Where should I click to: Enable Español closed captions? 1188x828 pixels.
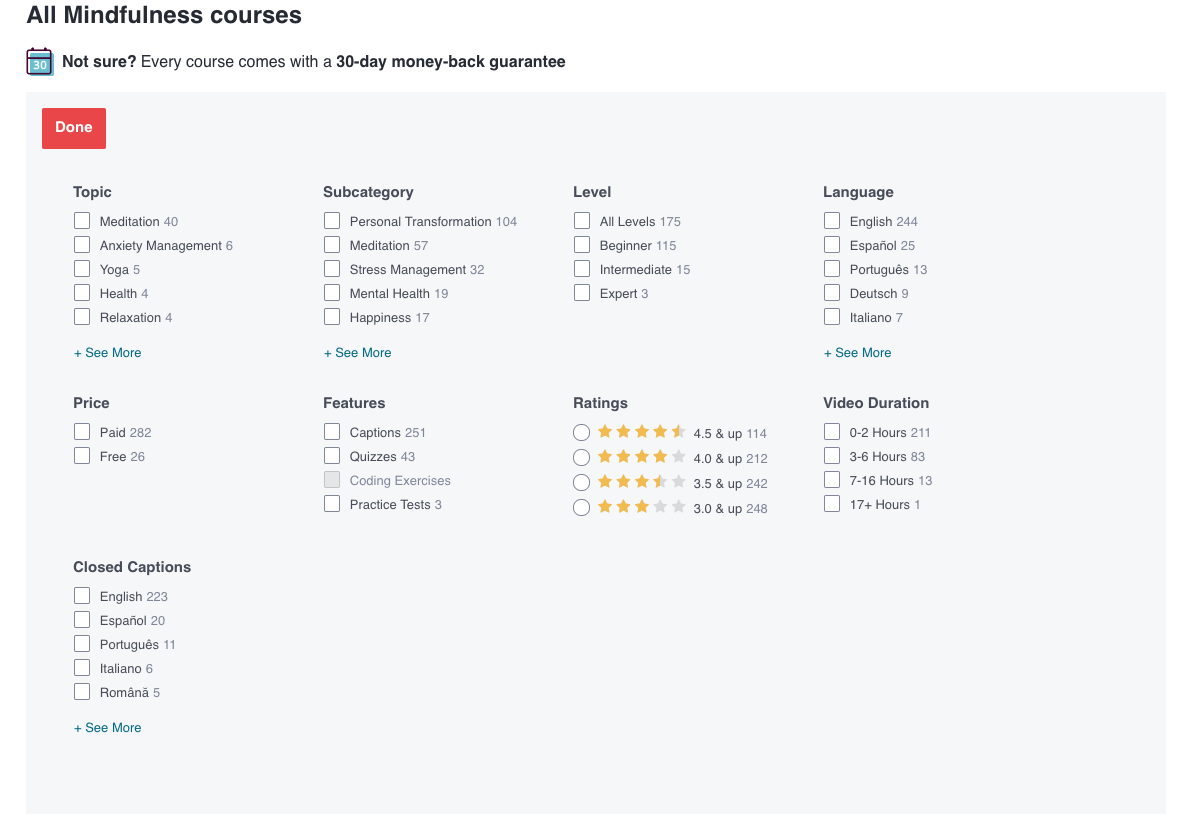pyautogui.click(x=81, y=619)
